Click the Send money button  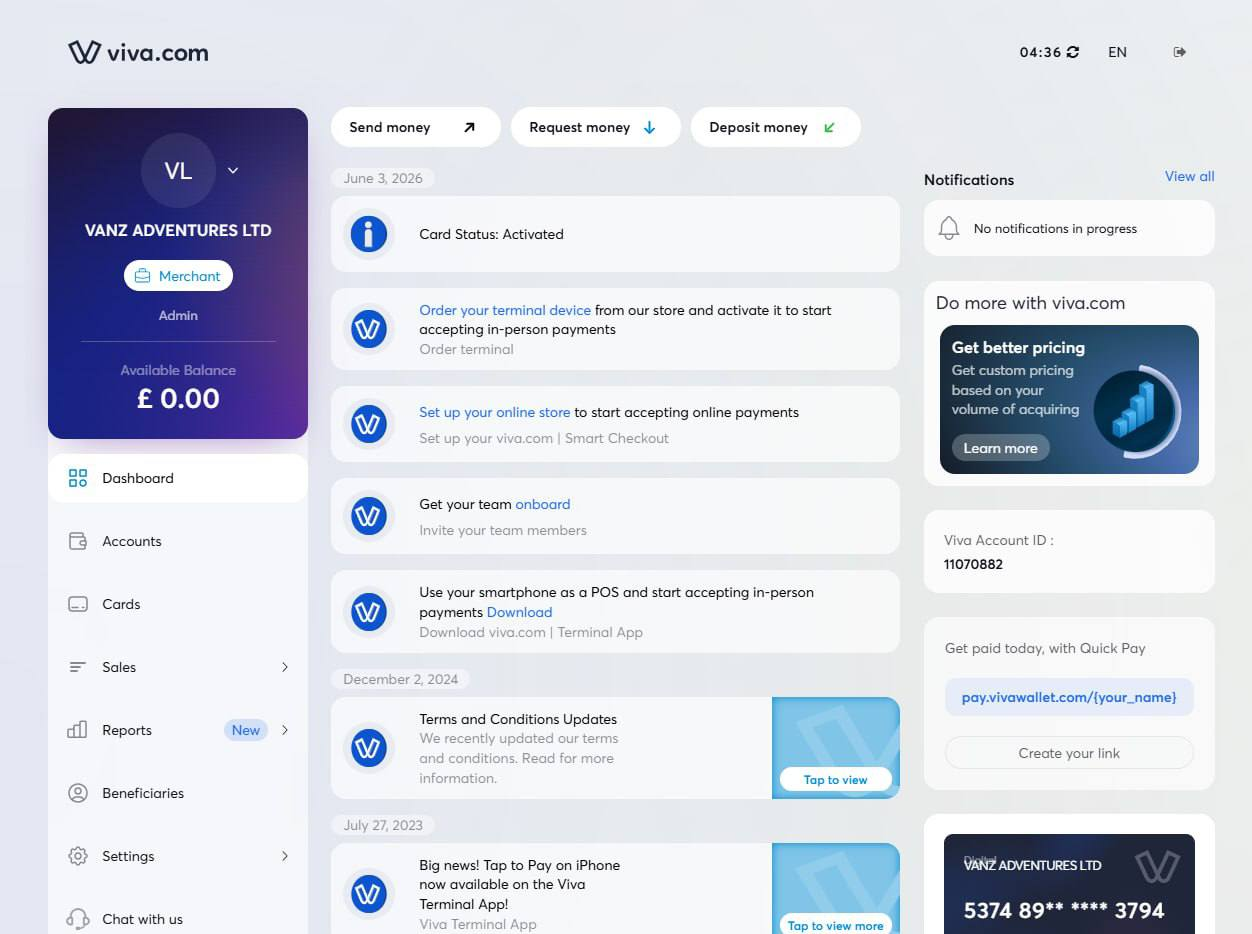click(x=415, y=127)
